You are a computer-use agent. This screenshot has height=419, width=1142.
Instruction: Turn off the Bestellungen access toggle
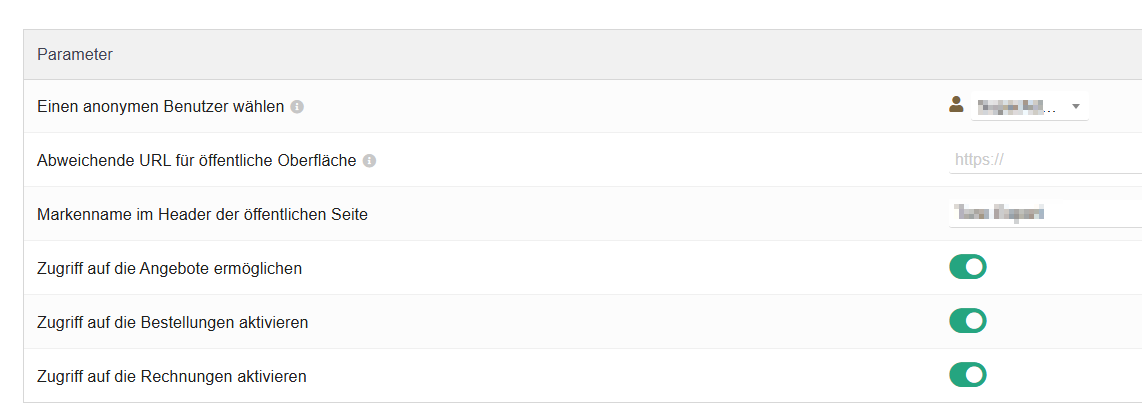967,321
